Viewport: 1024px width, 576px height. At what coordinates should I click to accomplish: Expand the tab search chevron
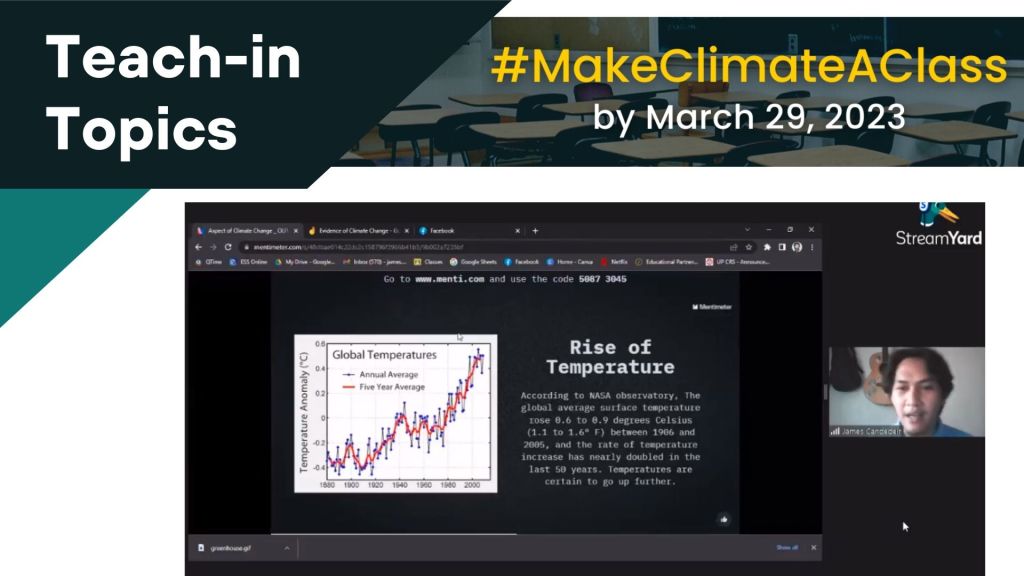coord(745,230)
